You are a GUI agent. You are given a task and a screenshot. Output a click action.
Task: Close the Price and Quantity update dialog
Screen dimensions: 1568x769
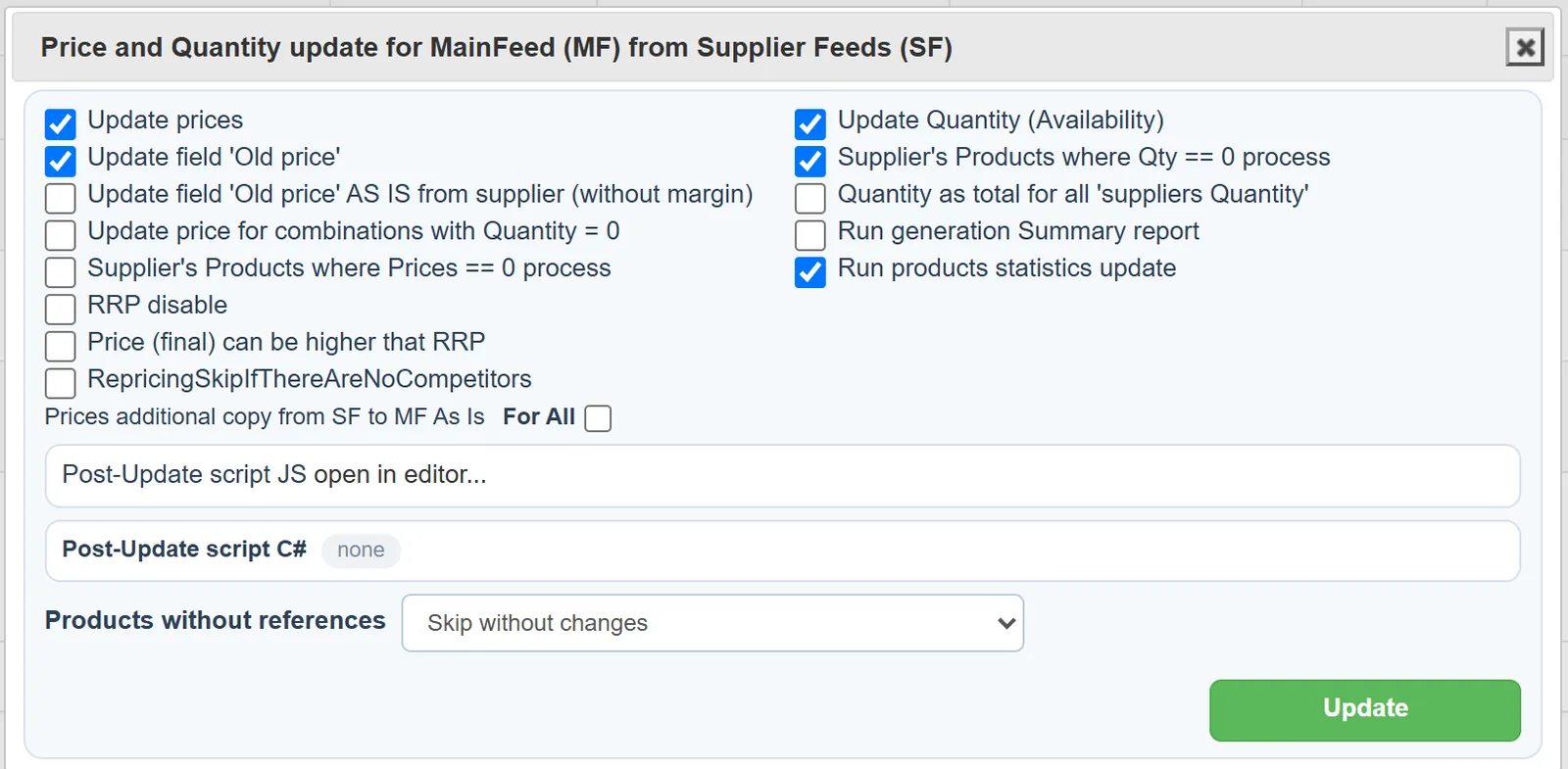[x=1525, y=47]
